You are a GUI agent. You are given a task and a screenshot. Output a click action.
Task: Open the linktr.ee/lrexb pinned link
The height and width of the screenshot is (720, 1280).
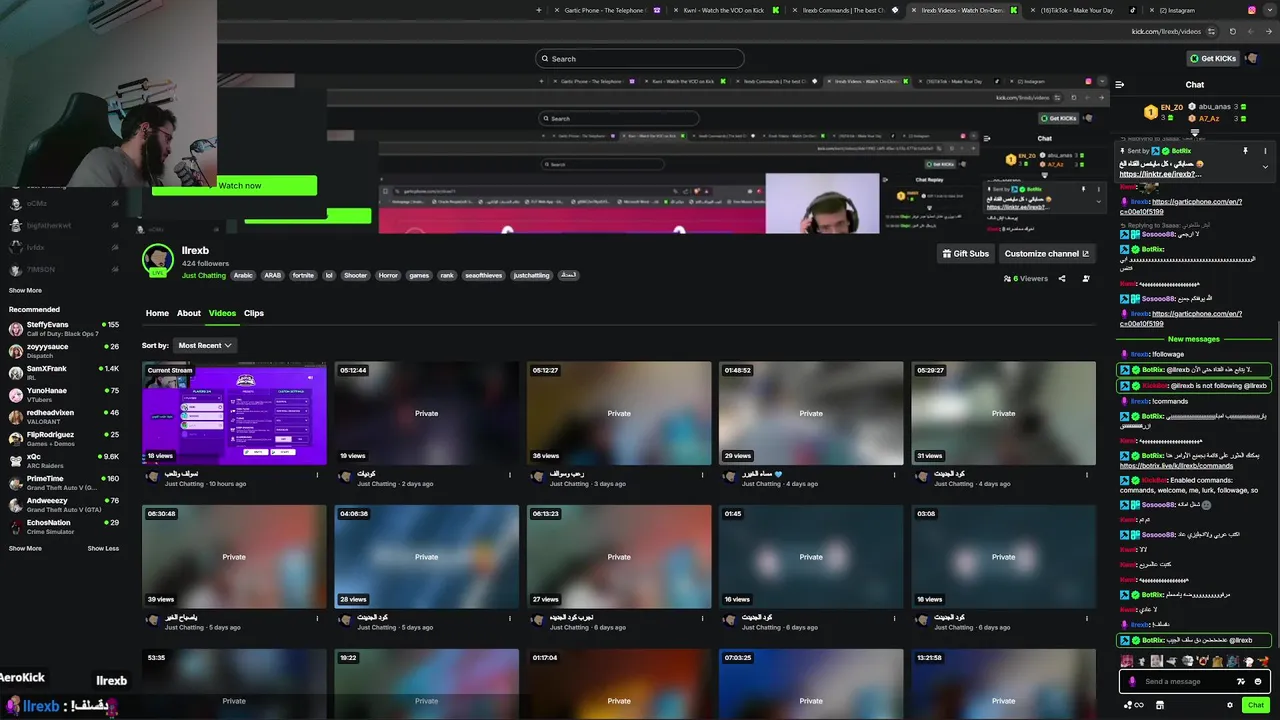coord(1160,174)
